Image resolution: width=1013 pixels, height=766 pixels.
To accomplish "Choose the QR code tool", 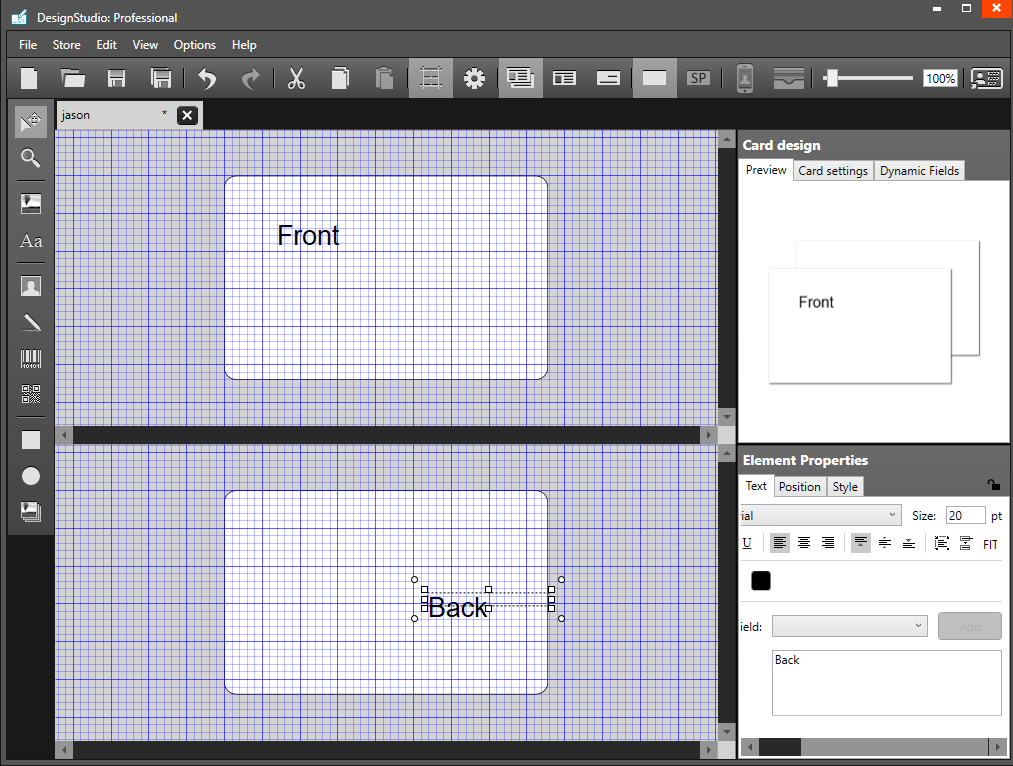I will [x=30, y=395].
